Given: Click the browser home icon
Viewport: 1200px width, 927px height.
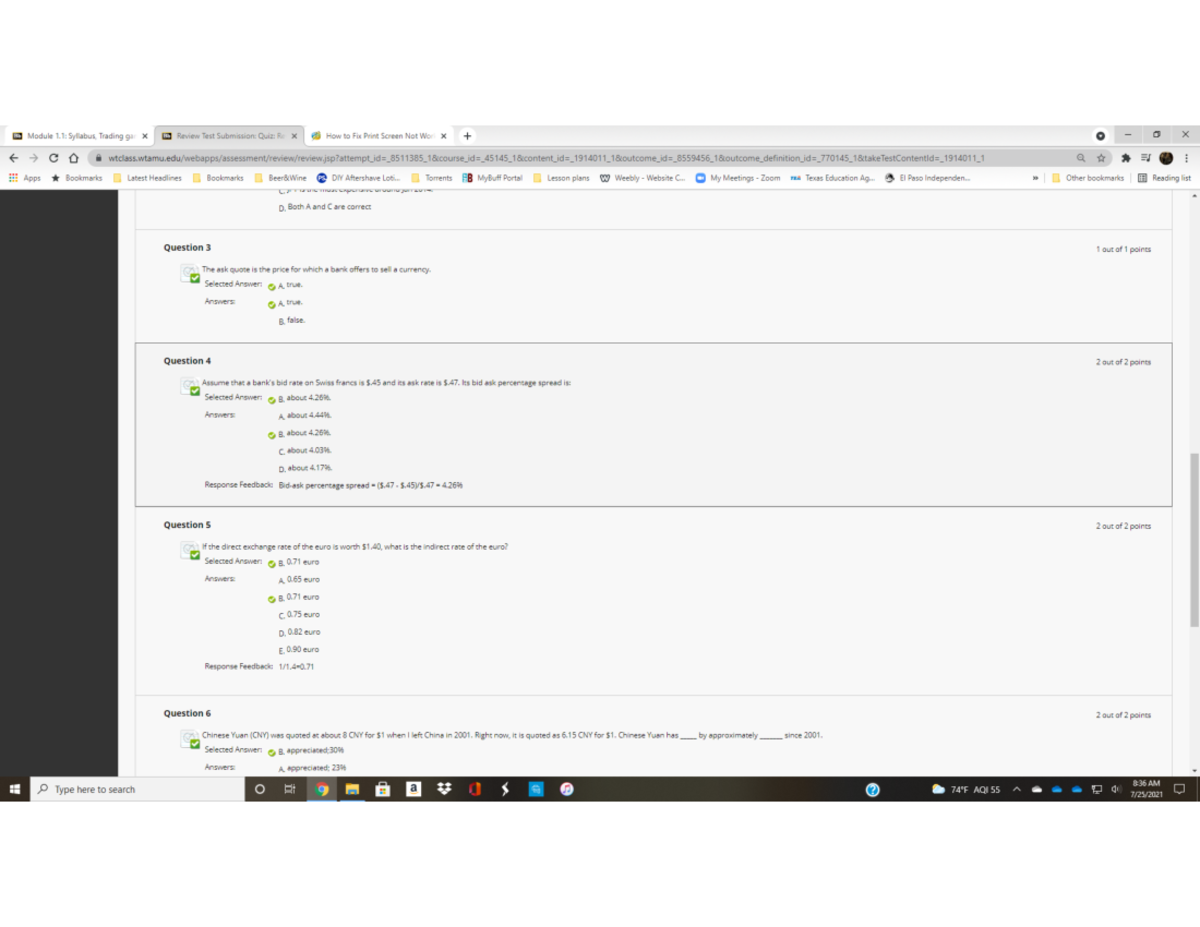Looking at the screenshot, I should point(73,157).
